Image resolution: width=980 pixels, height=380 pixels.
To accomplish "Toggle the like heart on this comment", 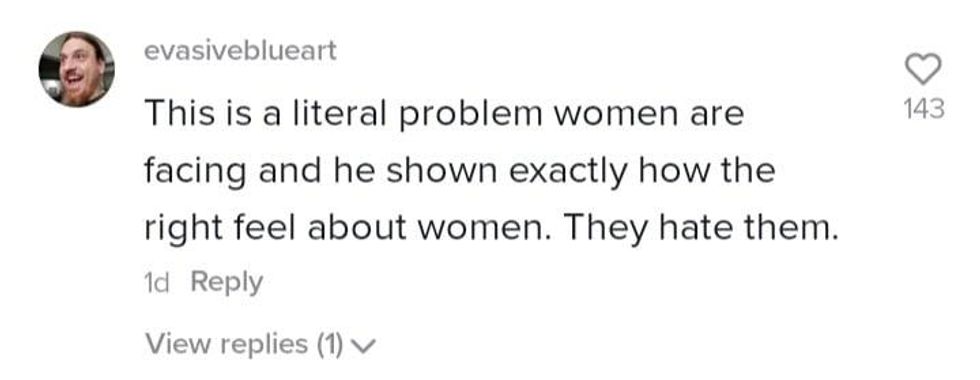I will [x=923, y=69].
